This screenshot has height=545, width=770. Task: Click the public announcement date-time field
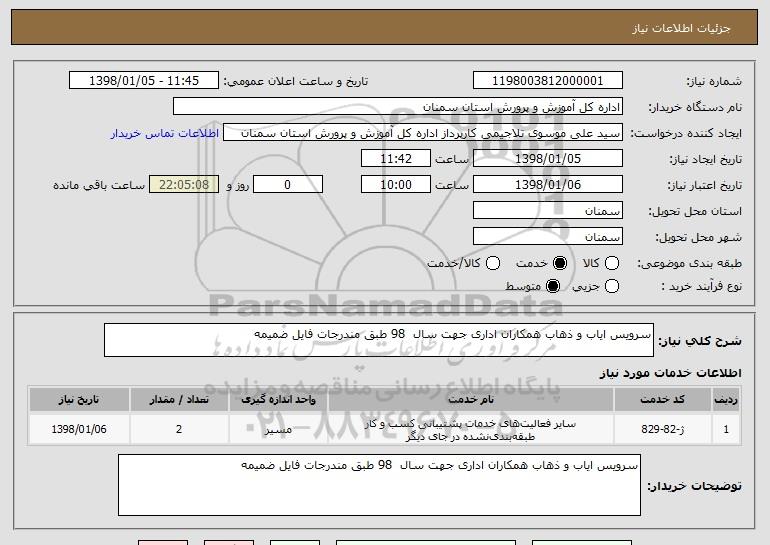[x=144, y=81]
